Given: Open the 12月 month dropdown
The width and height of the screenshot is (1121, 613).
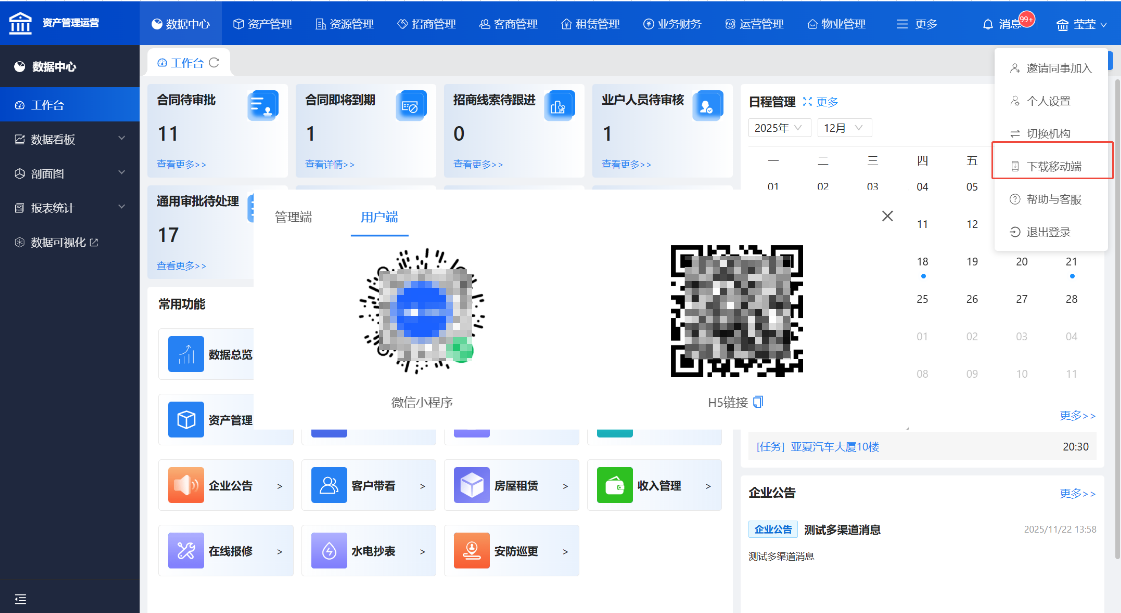Looking at the screenshot, I should (844, 128).
